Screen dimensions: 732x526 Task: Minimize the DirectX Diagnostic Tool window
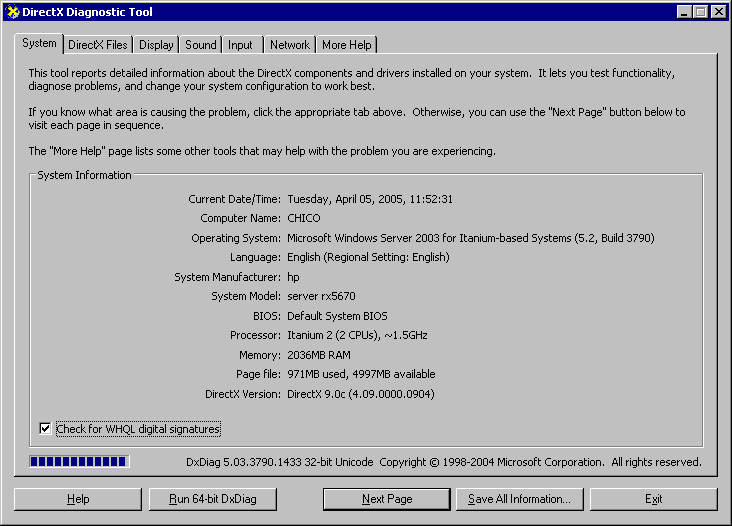click(684, 12)
